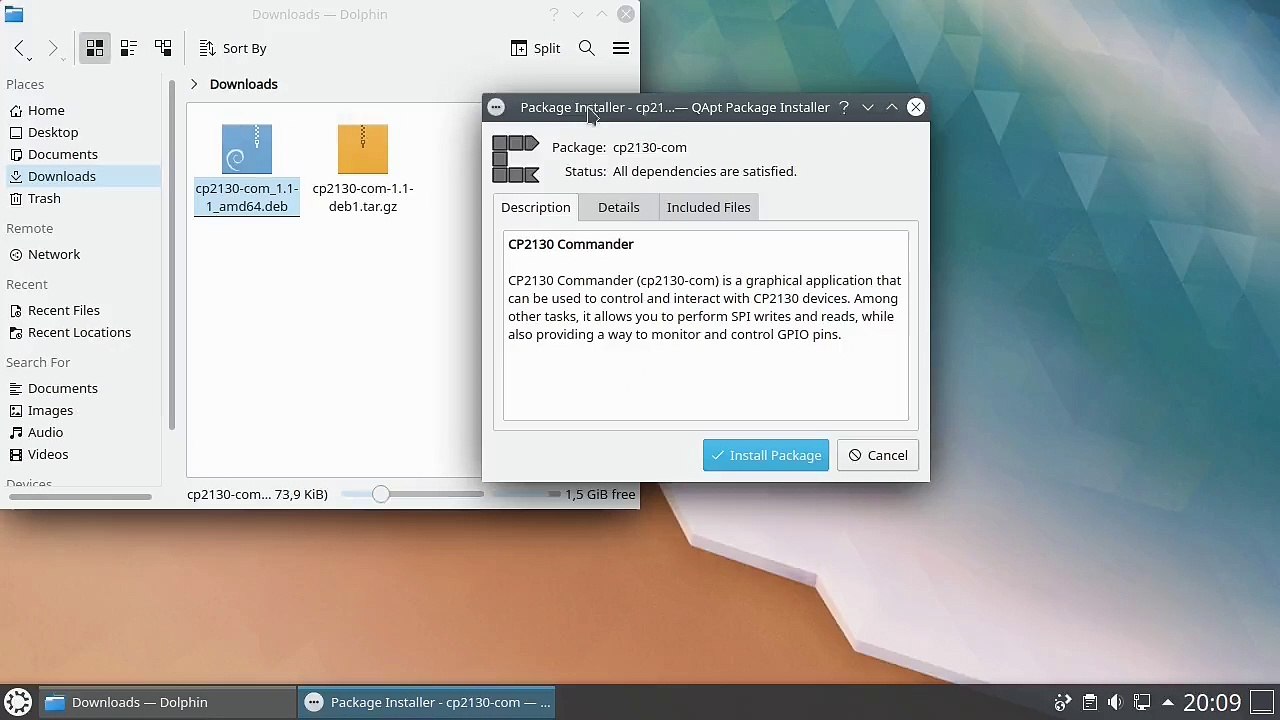Click the 20:09 clock
1280x720 pixels.
(1212, 702)
